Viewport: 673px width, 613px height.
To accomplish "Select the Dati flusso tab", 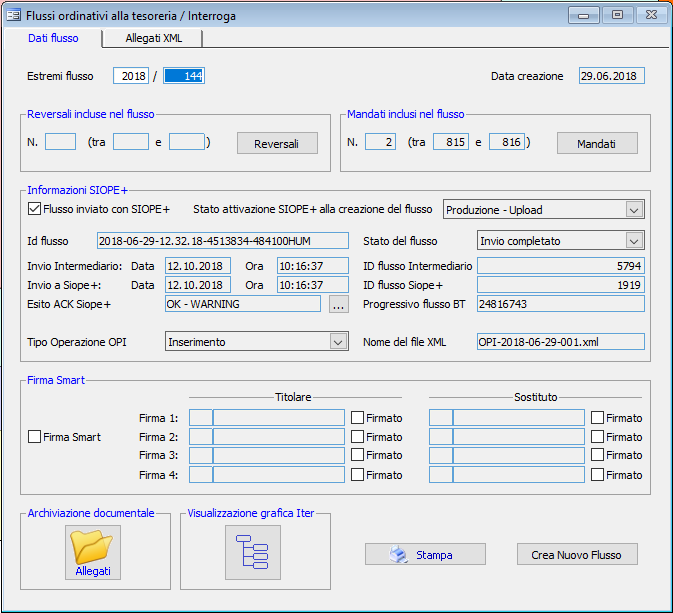I will click(53, 38).
